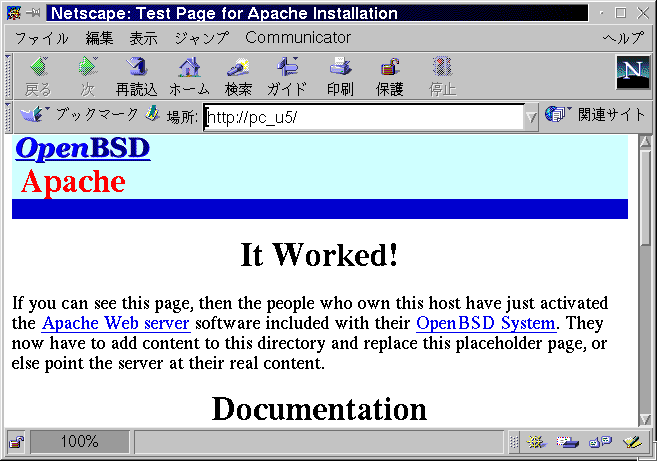
Task: Print the page with 印刷
Action: click(340, 77)
